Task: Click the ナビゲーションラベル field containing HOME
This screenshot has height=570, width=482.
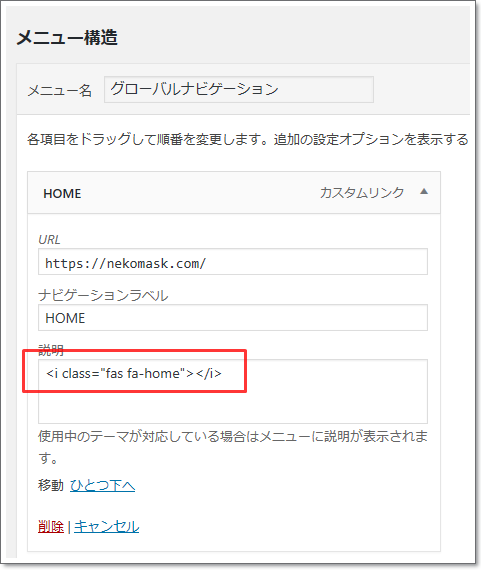Action: coord(233,318)
